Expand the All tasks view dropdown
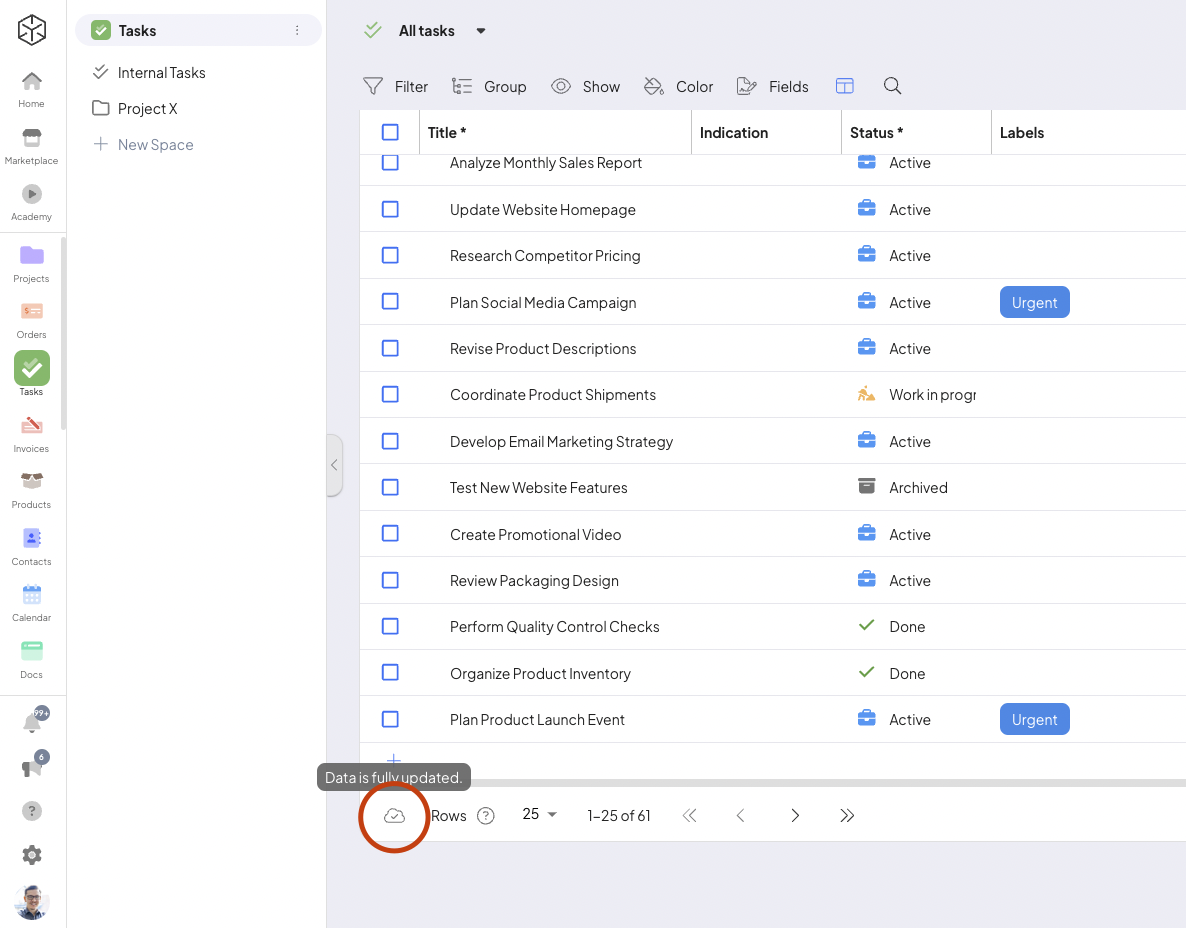Image resolution: width=1186 pixels, height=928 pixels. coord(481,31)
